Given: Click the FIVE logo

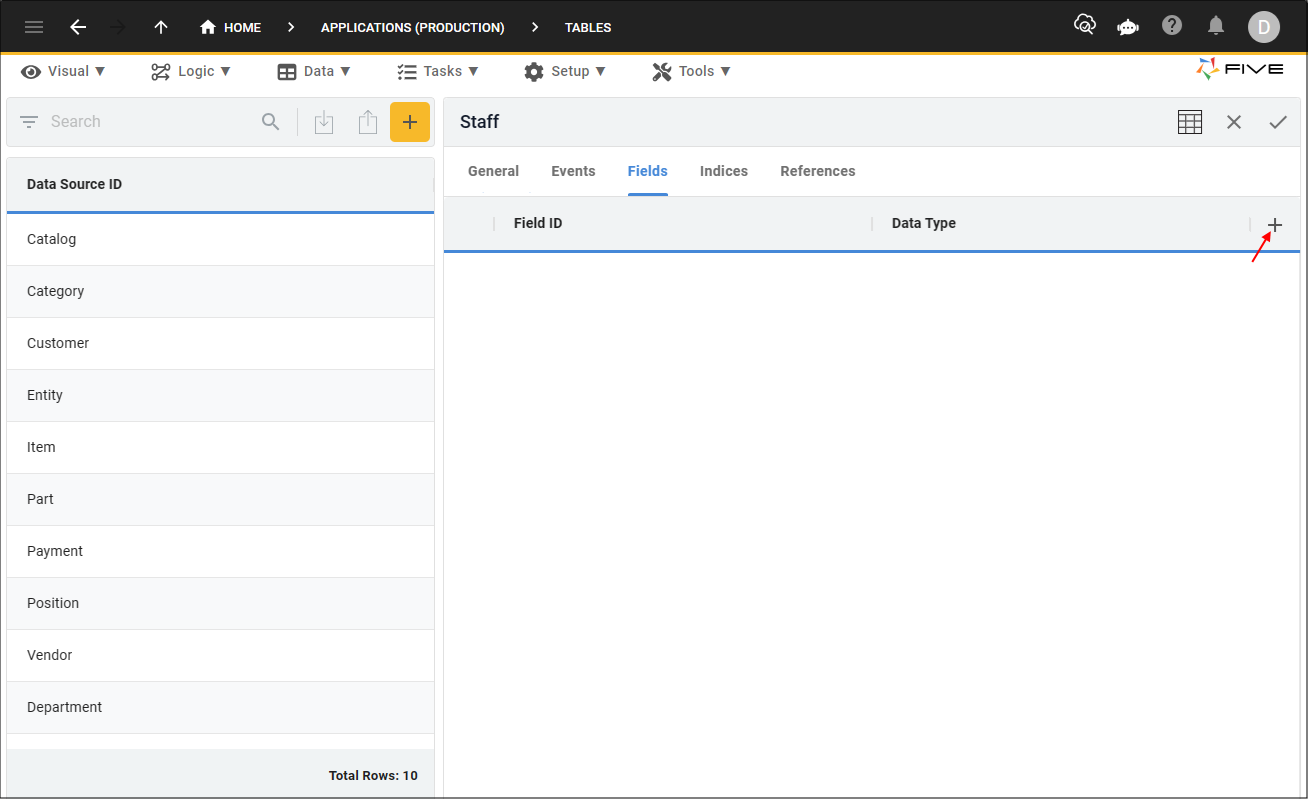Looking at the screenshot, I should pos(1240,69).
